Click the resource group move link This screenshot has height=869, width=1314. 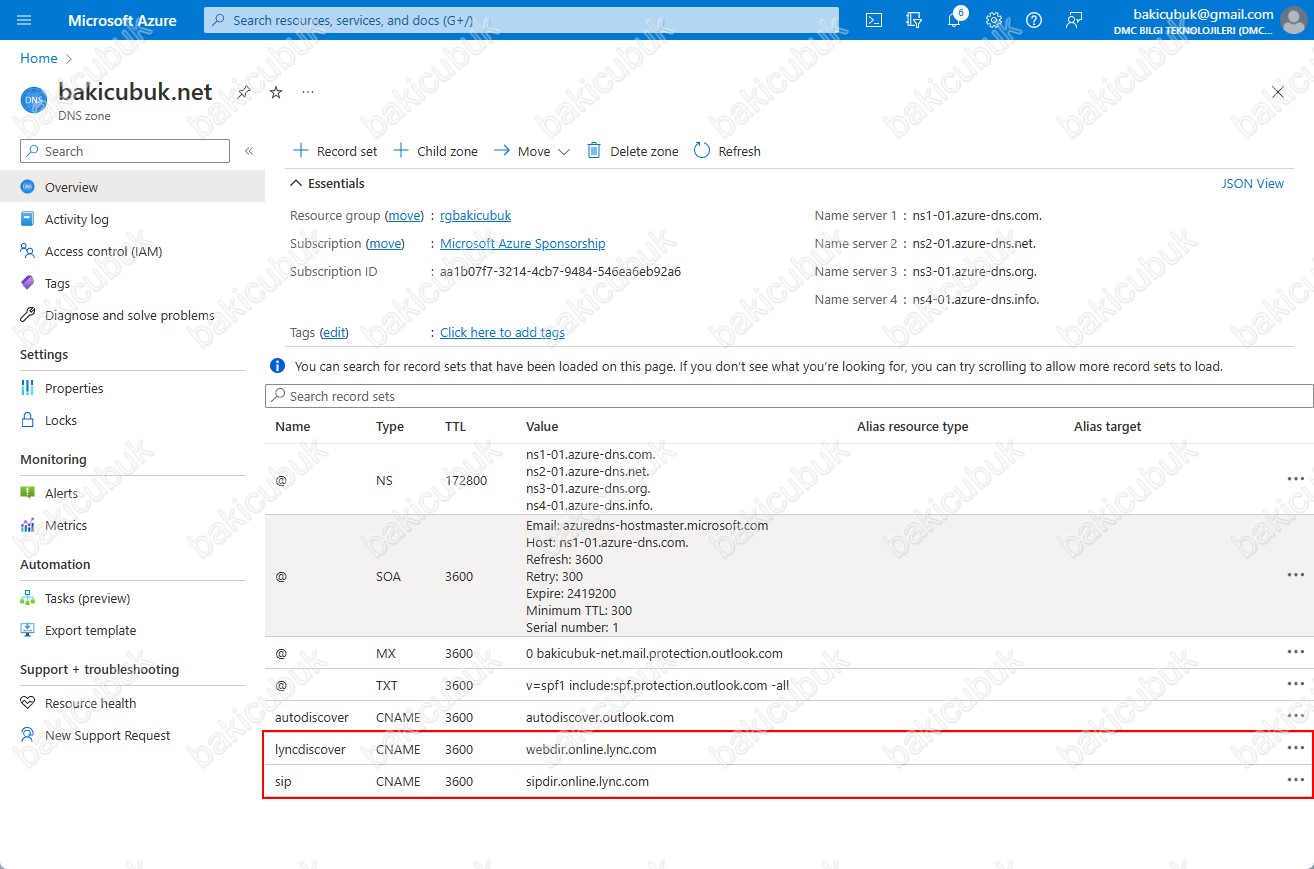(x=405, y=215)
